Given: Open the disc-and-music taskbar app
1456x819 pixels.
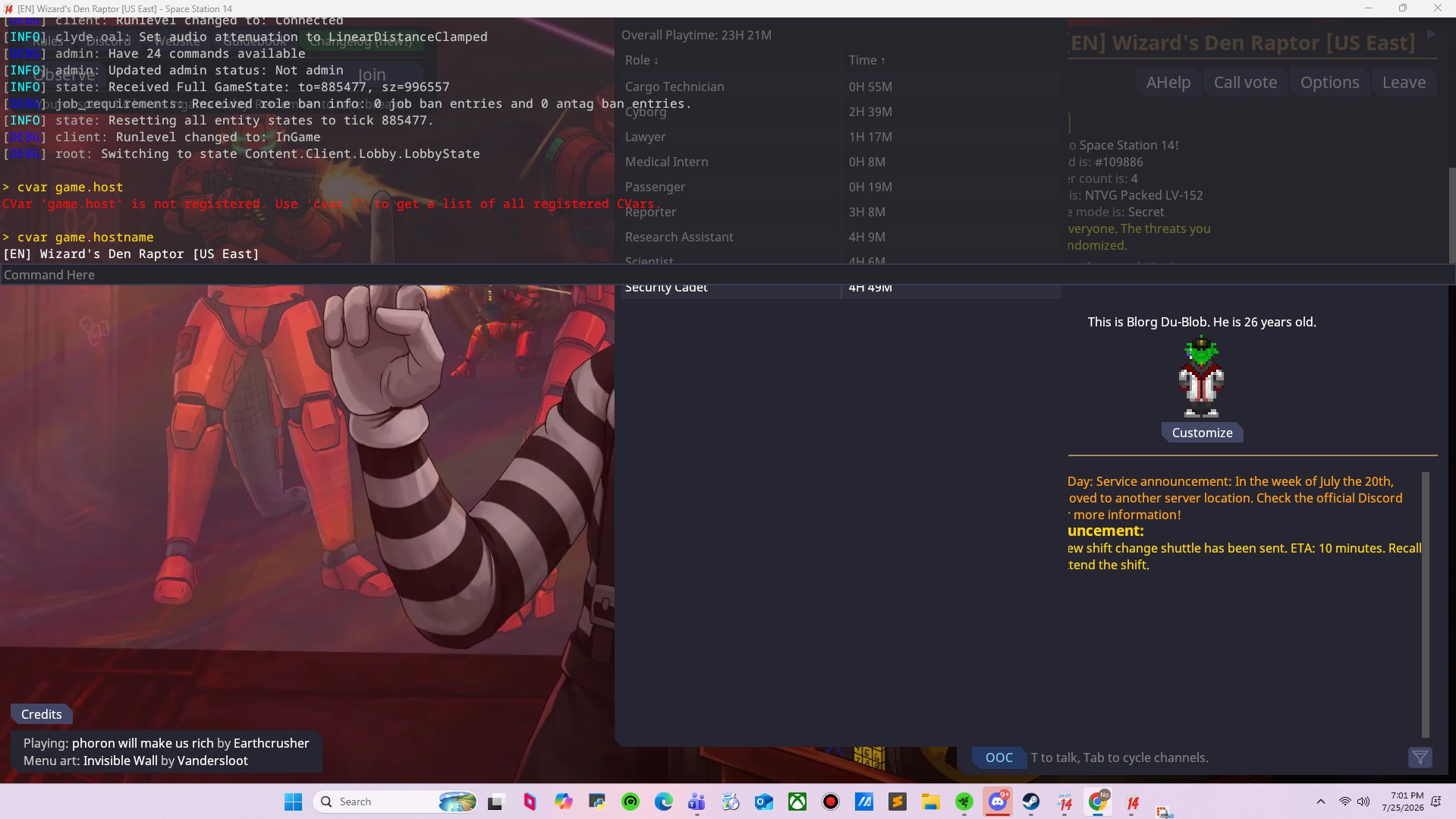Looking at the screenshot, I should [731, 802].
